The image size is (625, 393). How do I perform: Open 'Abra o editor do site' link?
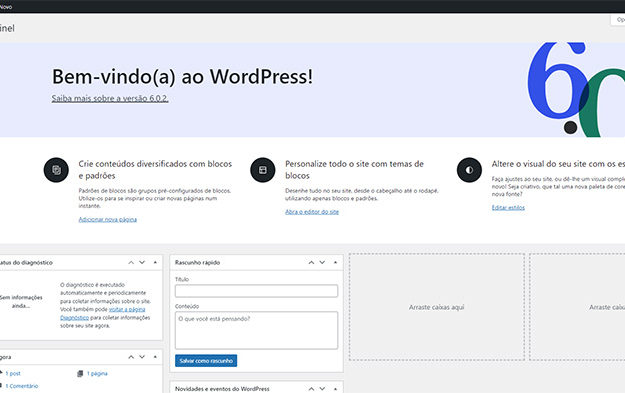(x=312, y=212)
